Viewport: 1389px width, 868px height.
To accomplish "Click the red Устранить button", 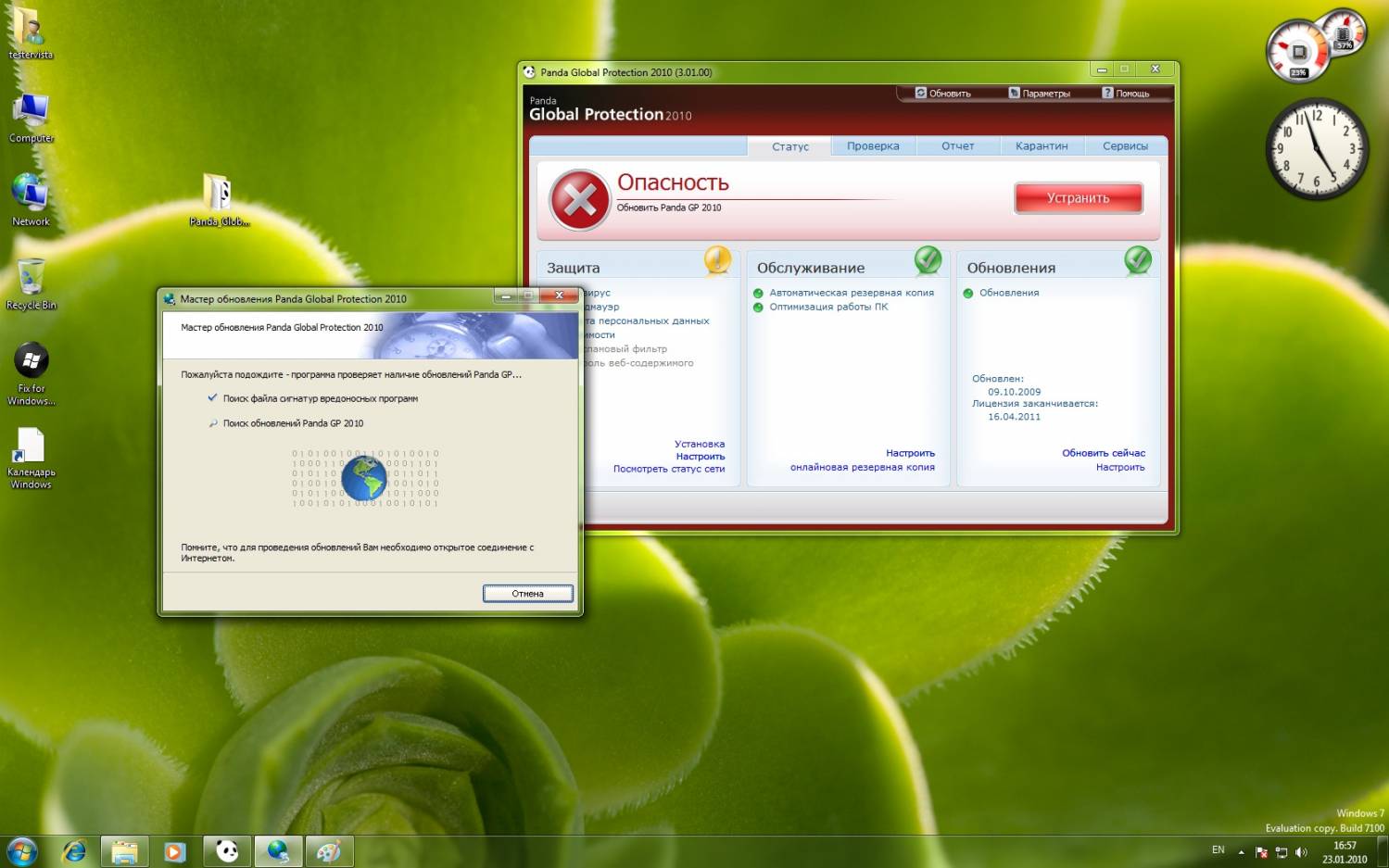I will point(1079,198).
